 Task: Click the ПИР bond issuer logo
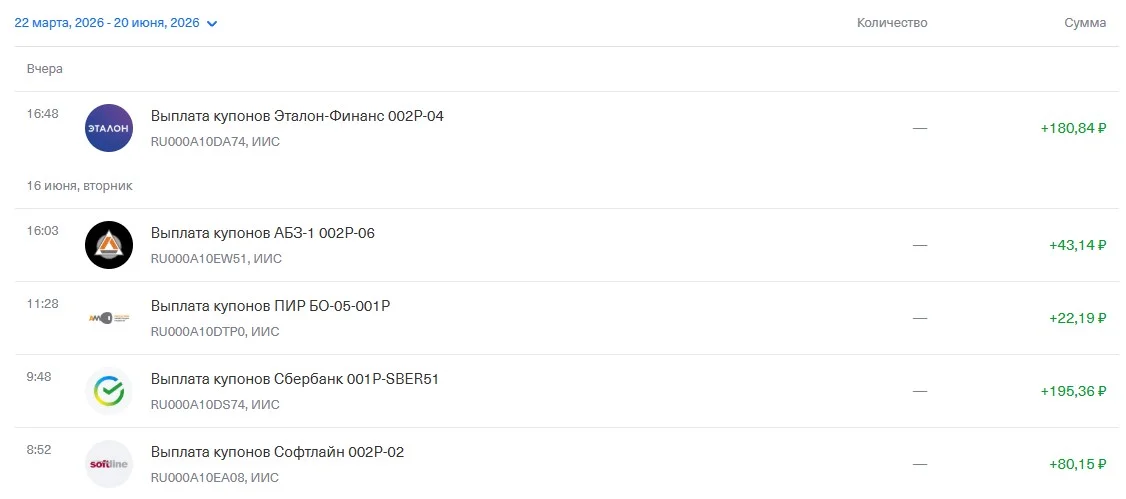coord(109,318)
